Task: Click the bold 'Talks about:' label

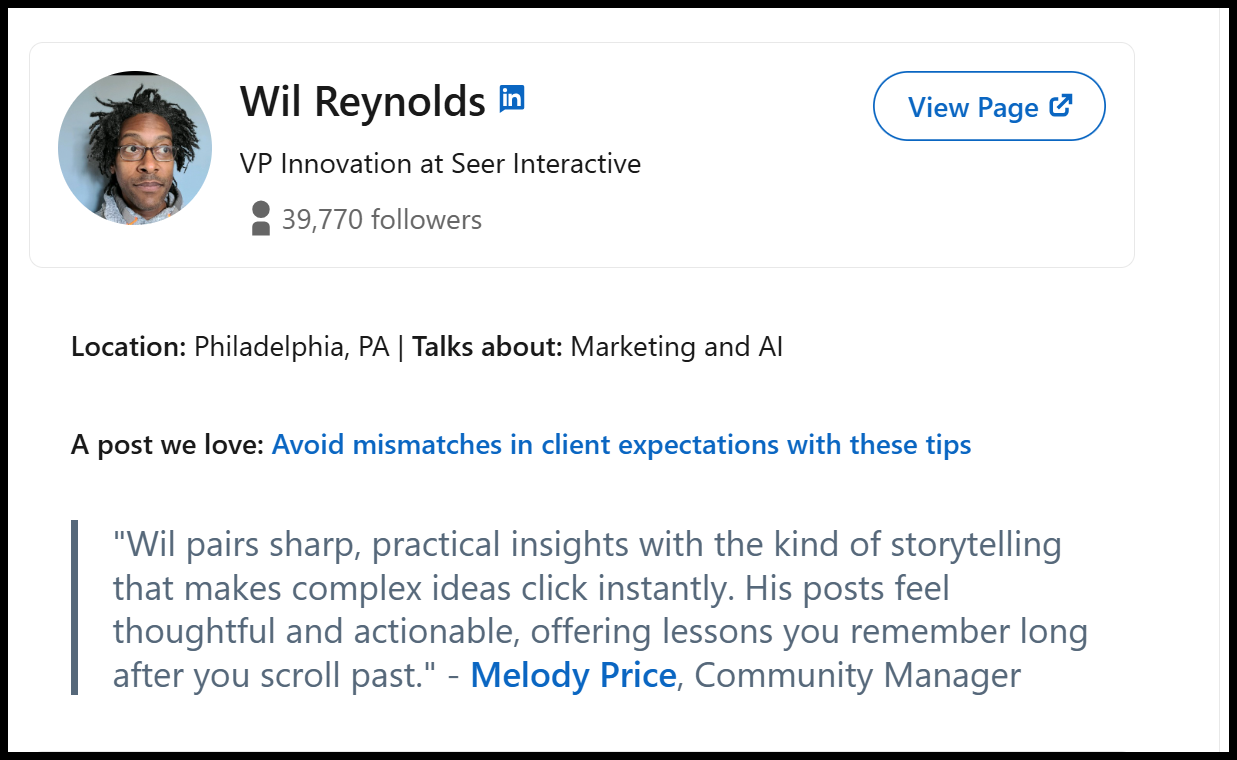Action: click(488, 347)
